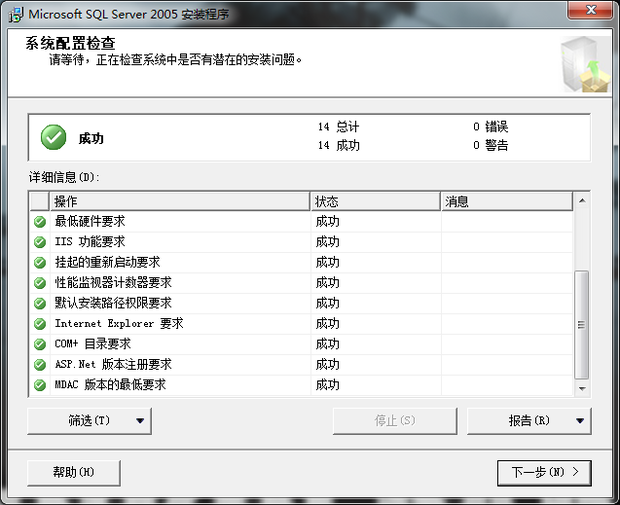Click the green success icon beside 最低硬件要求
This screenshot has height=505, width=620.
(x=40, y=221)
